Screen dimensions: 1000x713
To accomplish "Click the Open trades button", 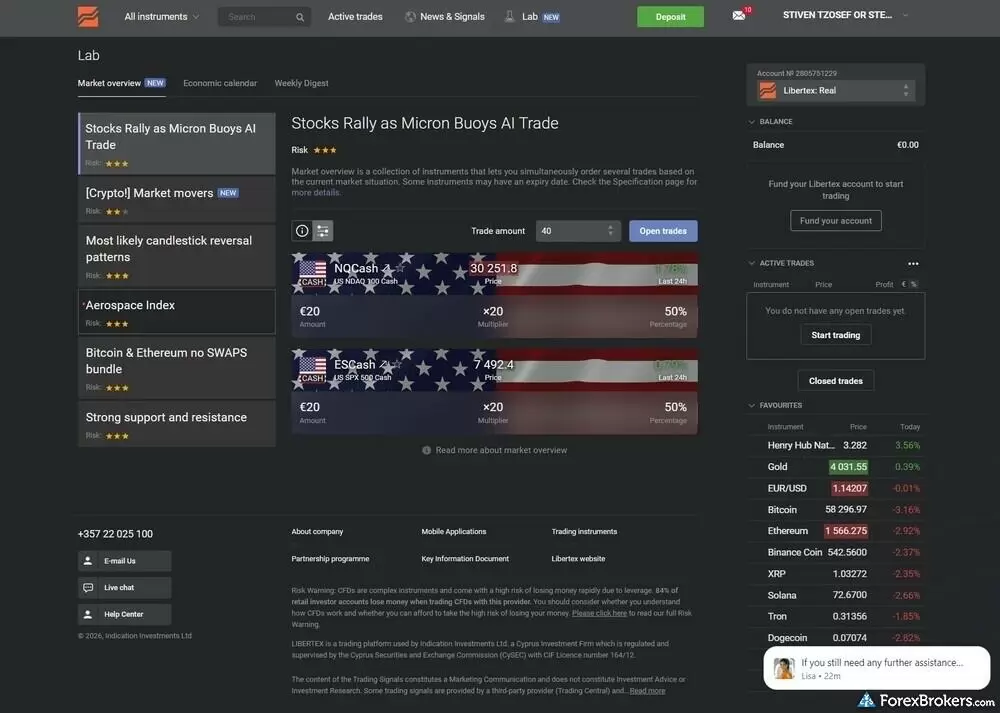I will [x=663, y=231].
